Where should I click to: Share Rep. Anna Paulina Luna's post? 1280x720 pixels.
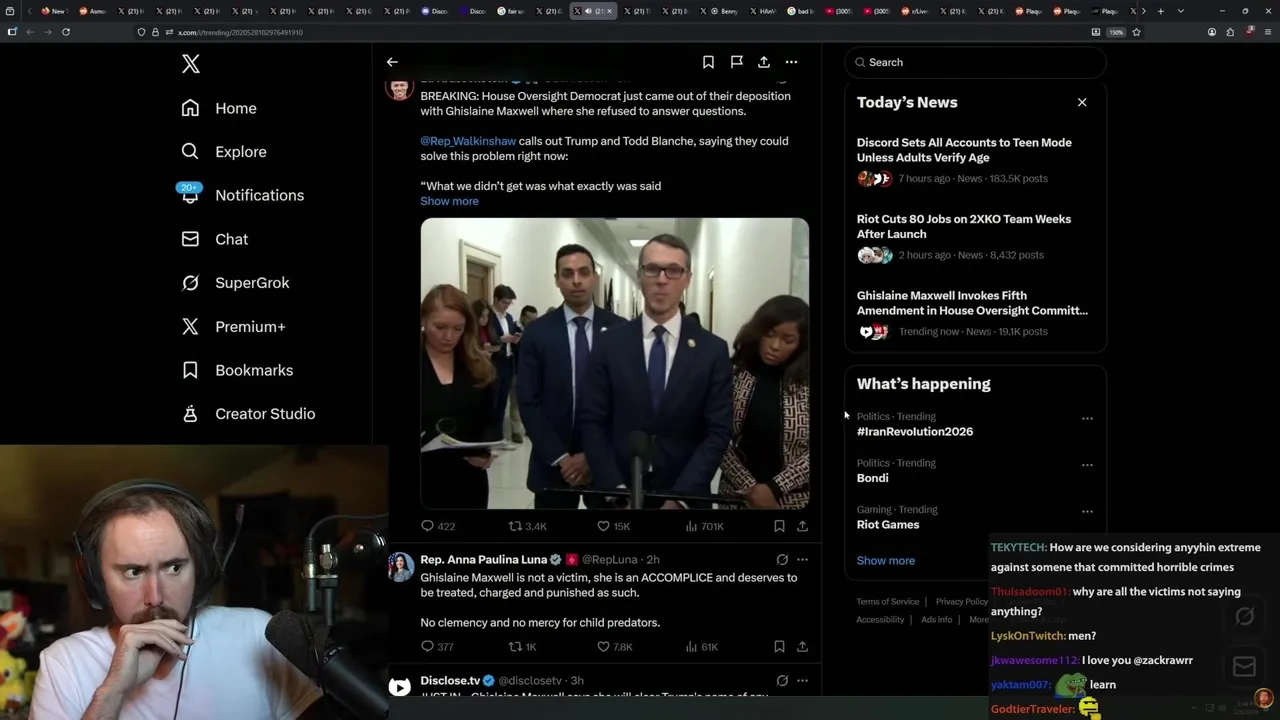pyautogui.click(x=802, y=647)
